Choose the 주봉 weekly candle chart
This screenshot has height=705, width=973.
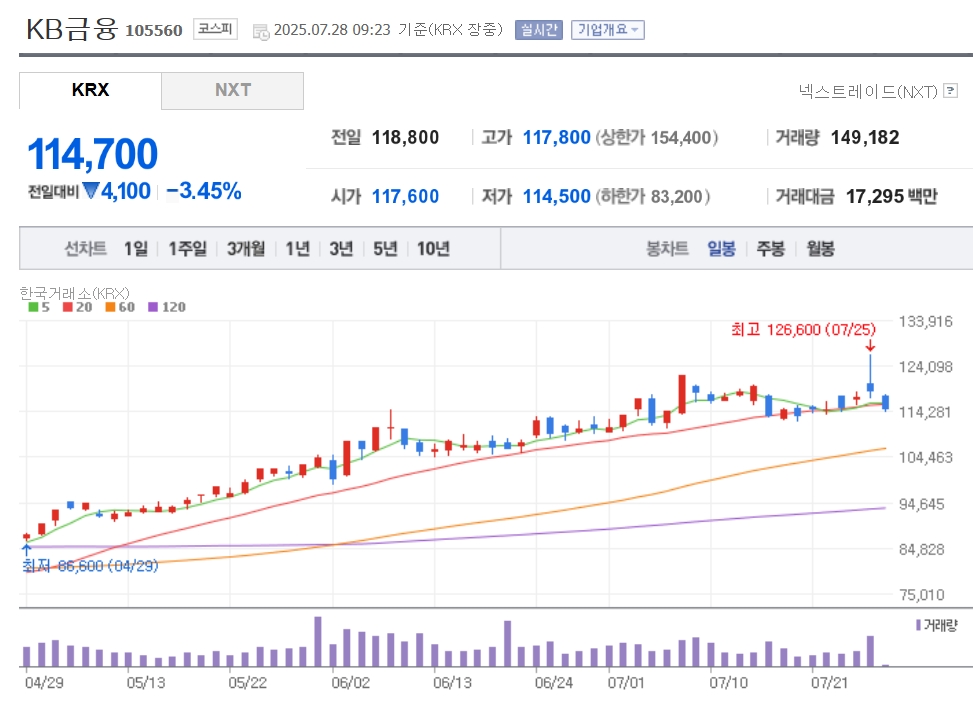(x=771, y=249)
